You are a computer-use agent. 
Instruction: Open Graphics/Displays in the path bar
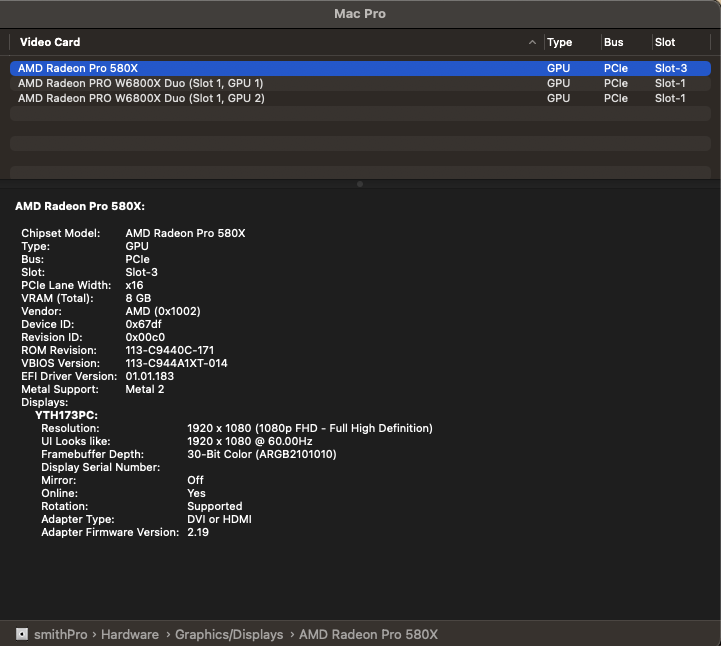[x=229, y=635]
